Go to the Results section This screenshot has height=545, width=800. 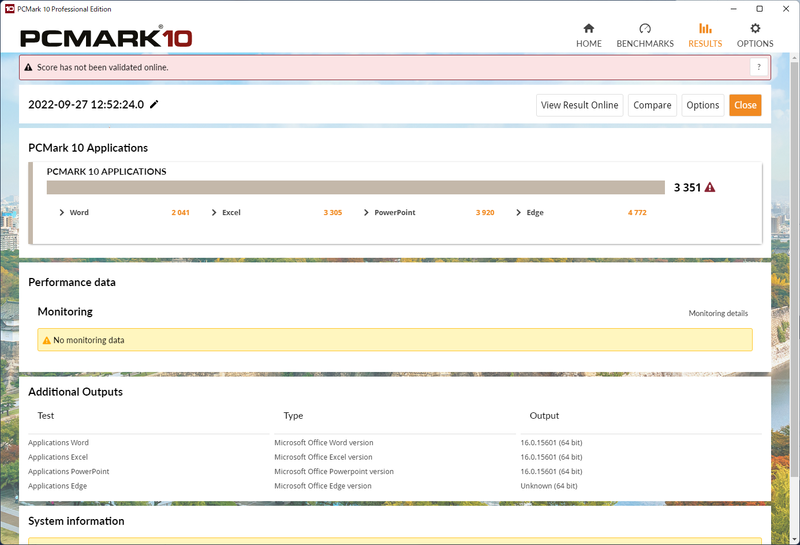click(x=705, y=35)
